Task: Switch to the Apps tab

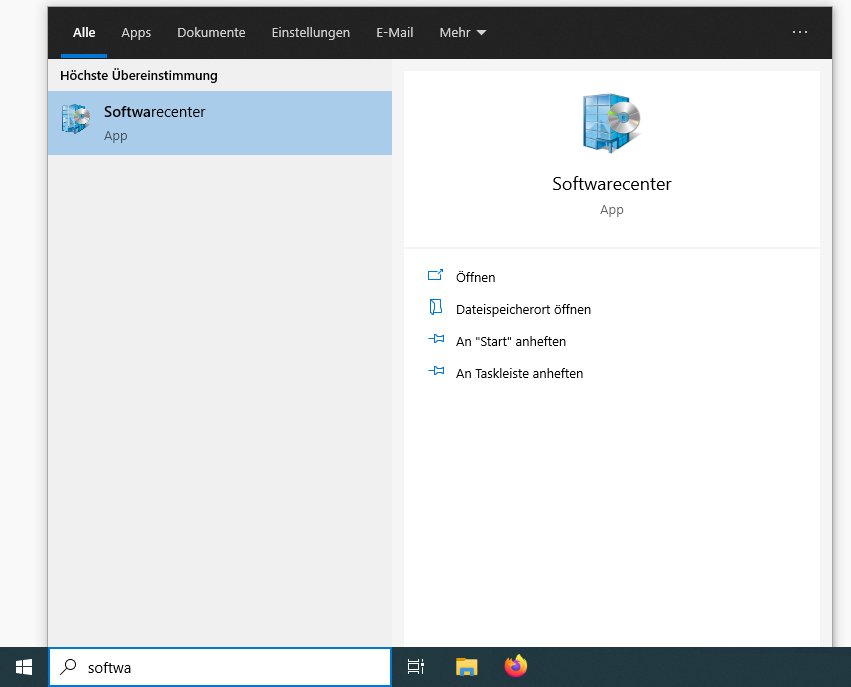Action: (136, 32)
